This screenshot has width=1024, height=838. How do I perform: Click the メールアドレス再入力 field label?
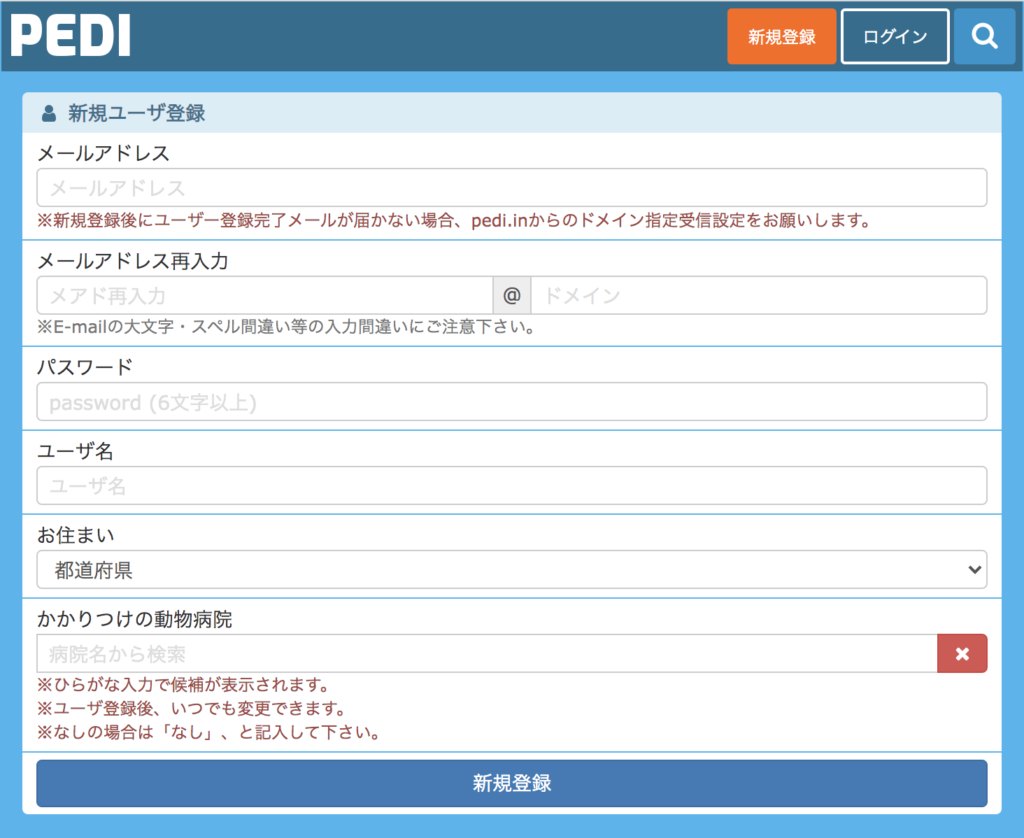pos(133,261)
